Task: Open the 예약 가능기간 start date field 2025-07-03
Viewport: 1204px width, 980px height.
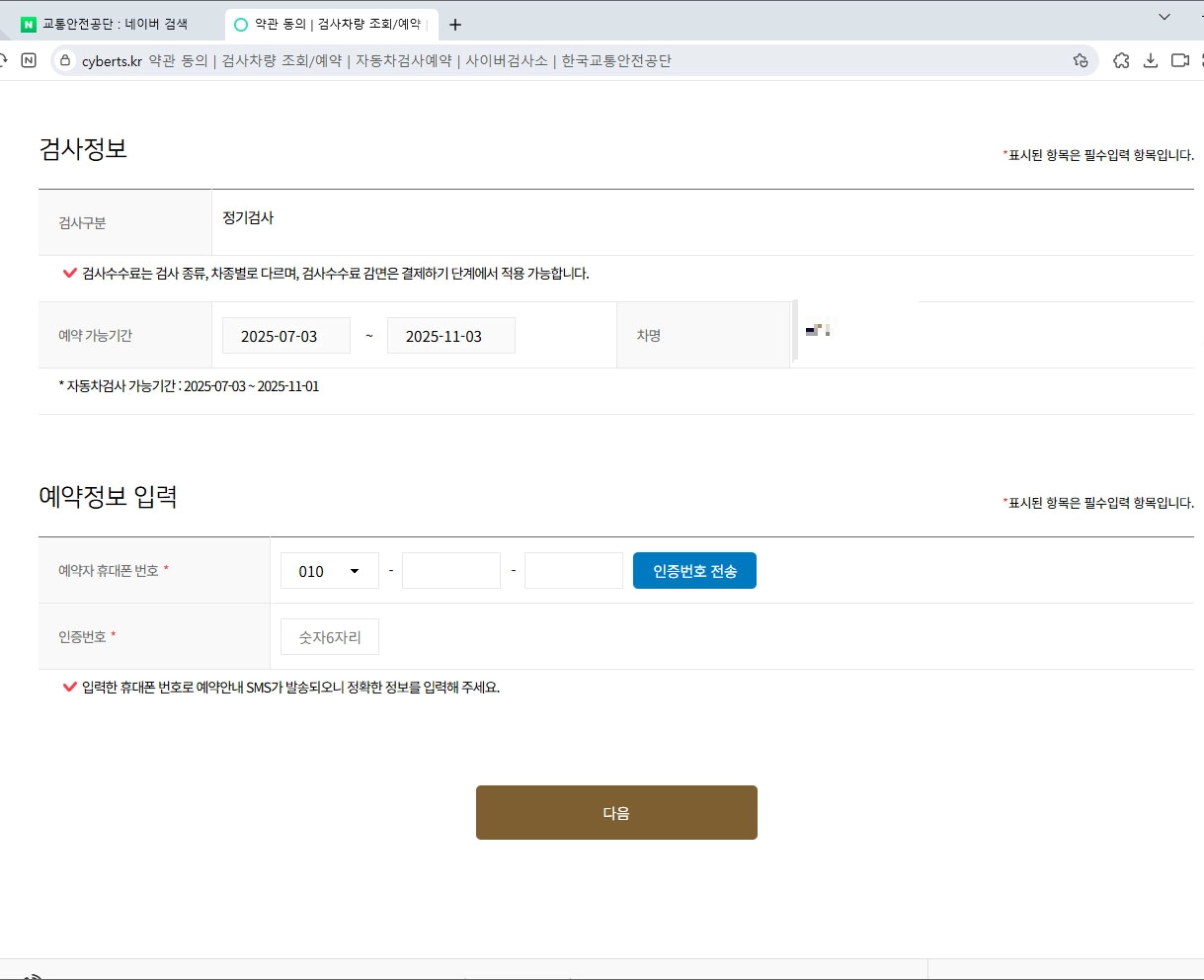Action: 286,335
